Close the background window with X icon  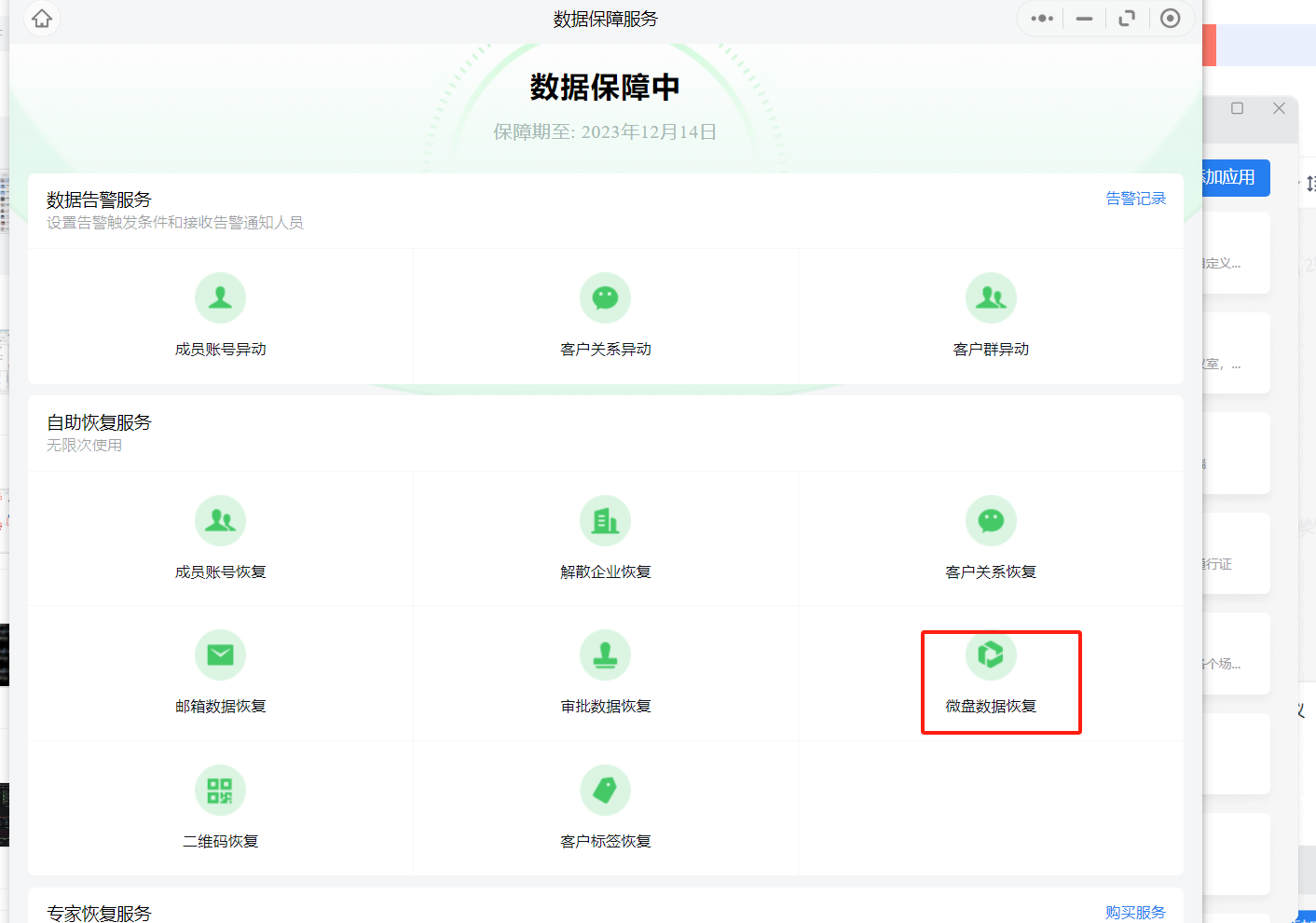coord(1279,108)
